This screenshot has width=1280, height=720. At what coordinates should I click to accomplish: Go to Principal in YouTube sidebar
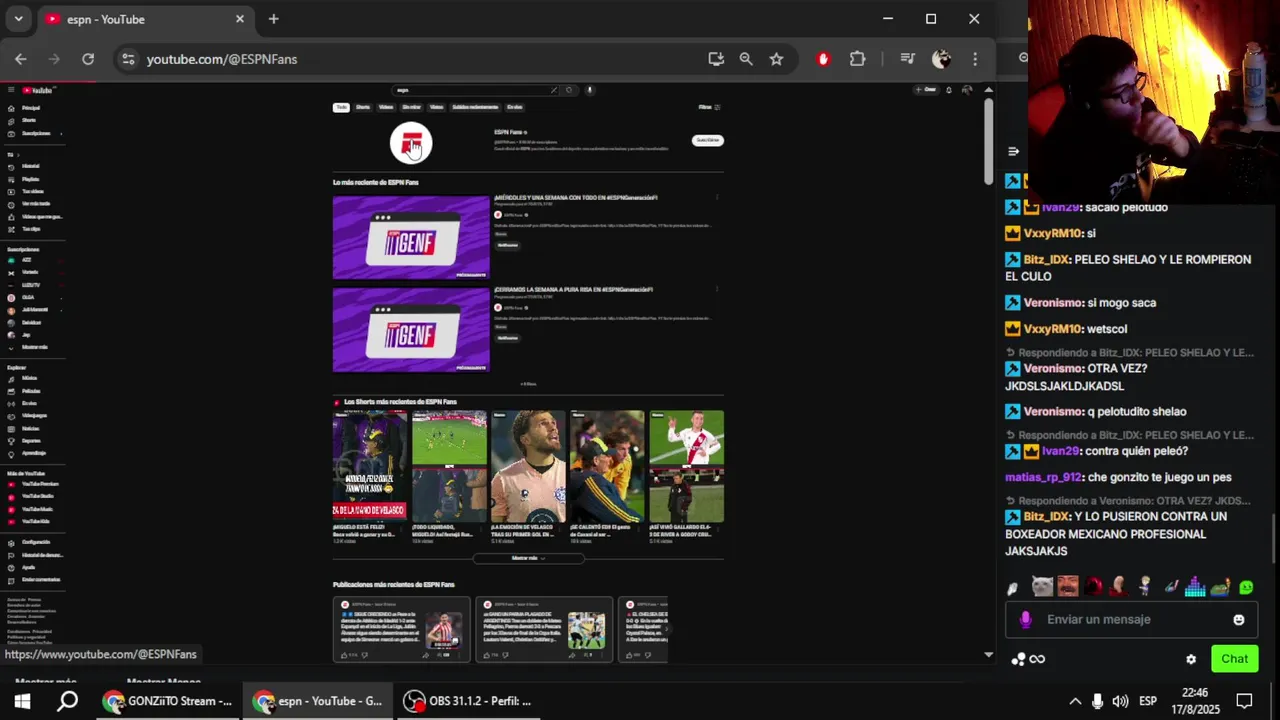click(x=31, y=108)
